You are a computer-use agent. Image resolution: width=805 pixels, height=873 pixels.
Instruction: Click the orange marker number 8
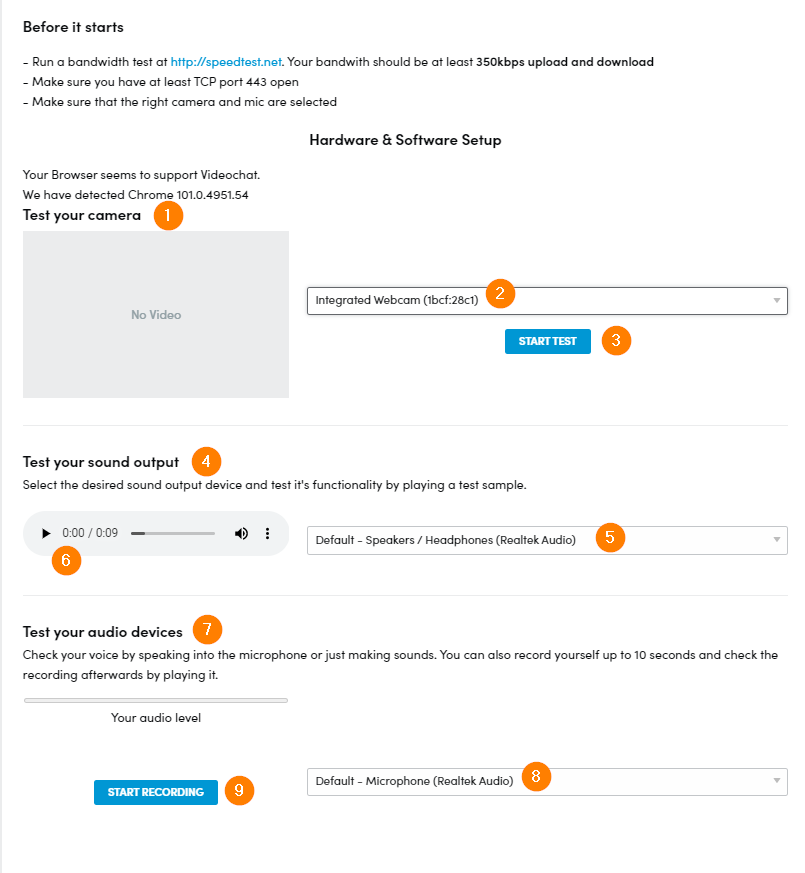[x=537, y=776]
